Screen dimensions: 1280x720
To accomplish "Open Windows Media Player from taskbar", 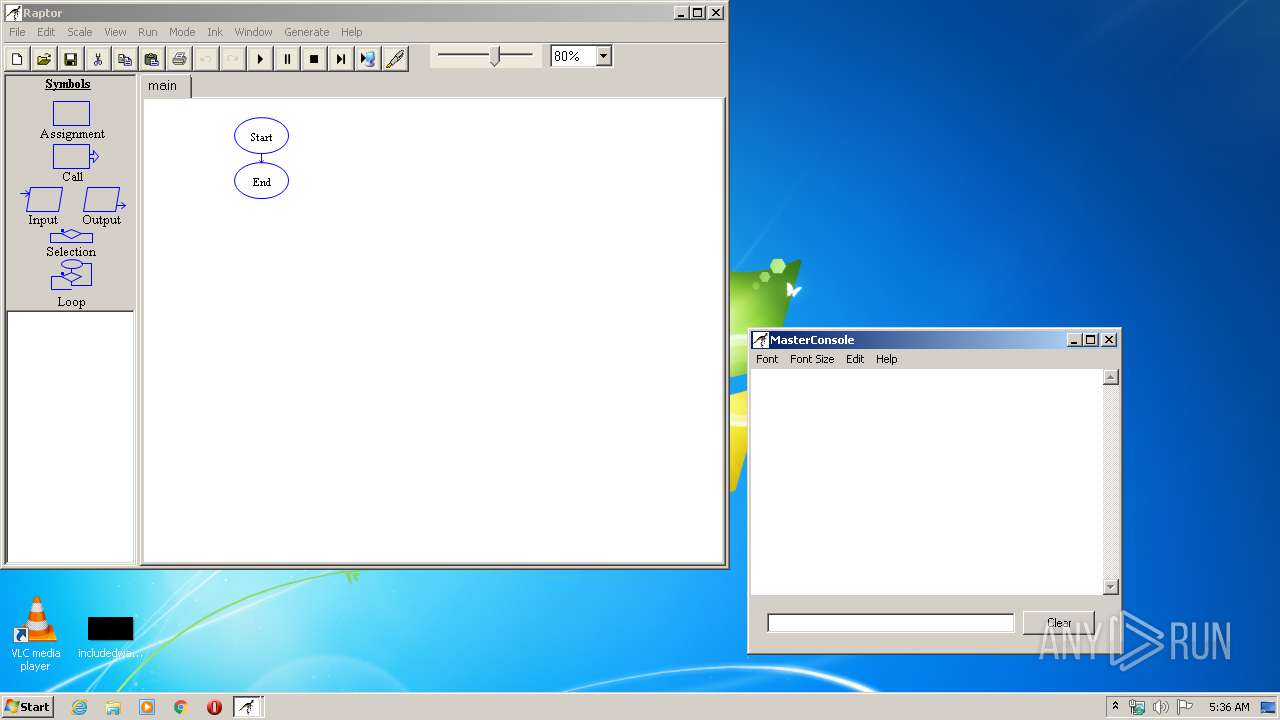I will (147, 707).
